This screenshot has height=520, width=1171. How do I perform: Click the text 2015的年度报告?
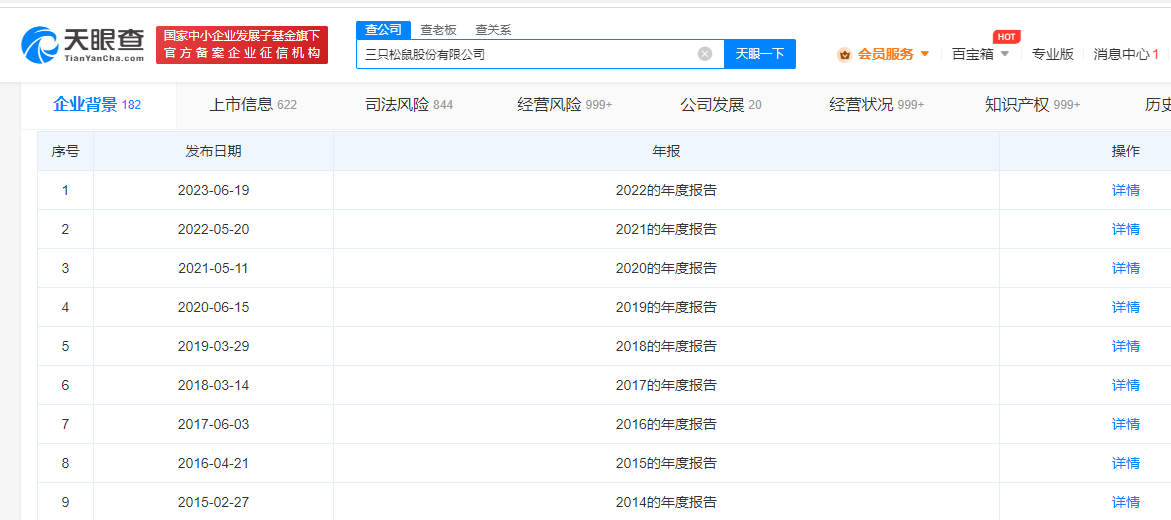coord(666,463)
